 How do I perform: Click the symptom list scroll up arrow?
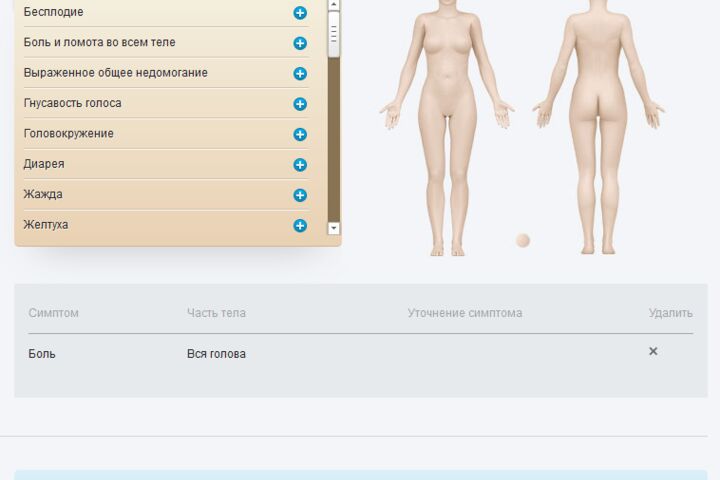point(334,5)
